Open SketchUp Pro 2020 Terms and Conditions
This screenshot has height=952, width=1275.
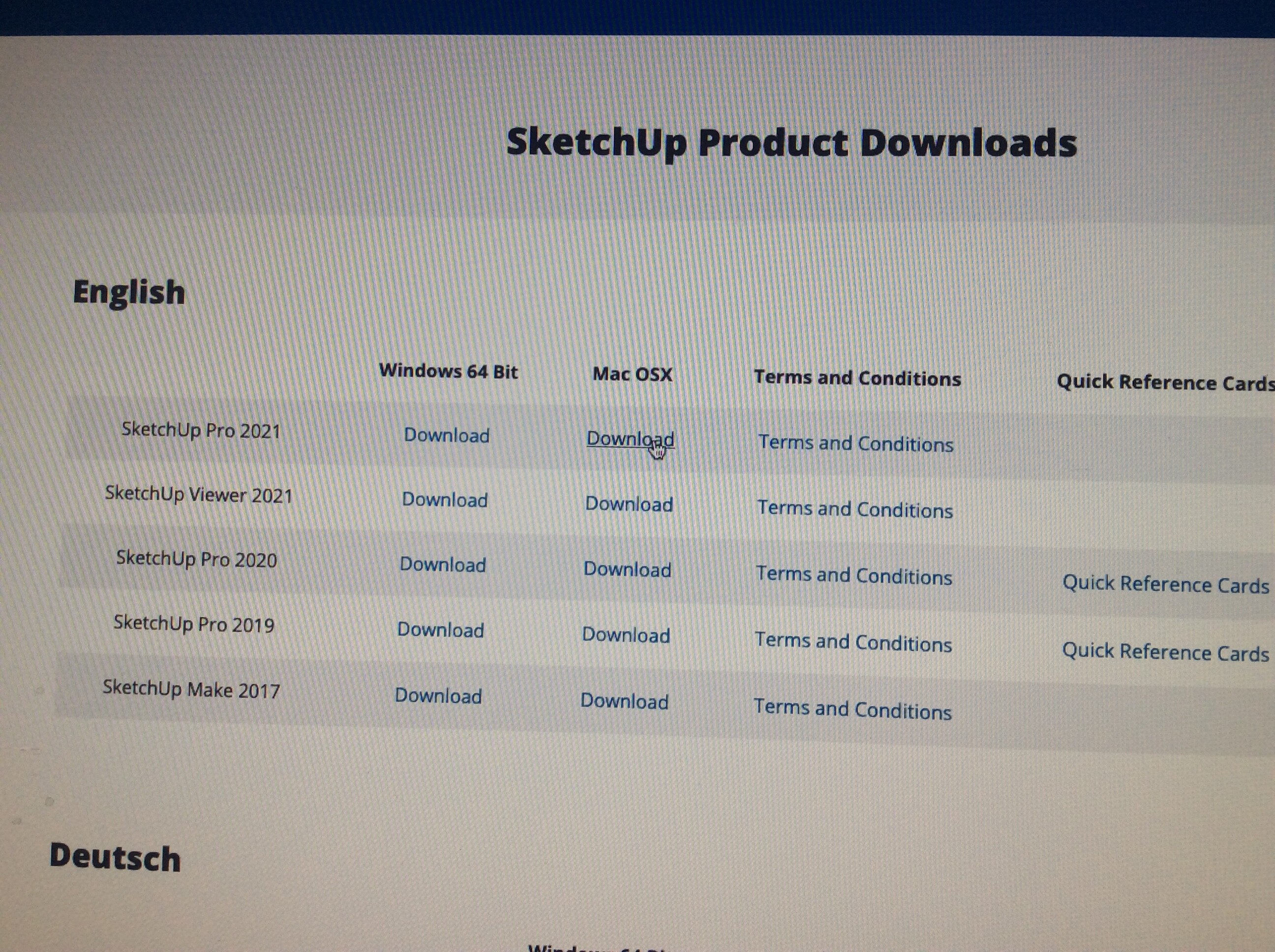(x=853, y=576)
